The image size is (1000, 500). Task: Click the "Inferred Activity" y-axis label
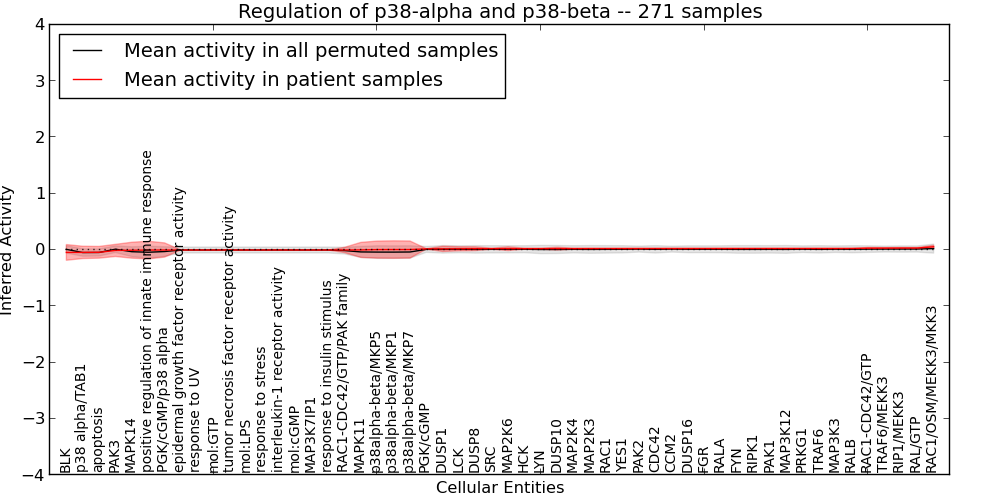coord(8,249)
